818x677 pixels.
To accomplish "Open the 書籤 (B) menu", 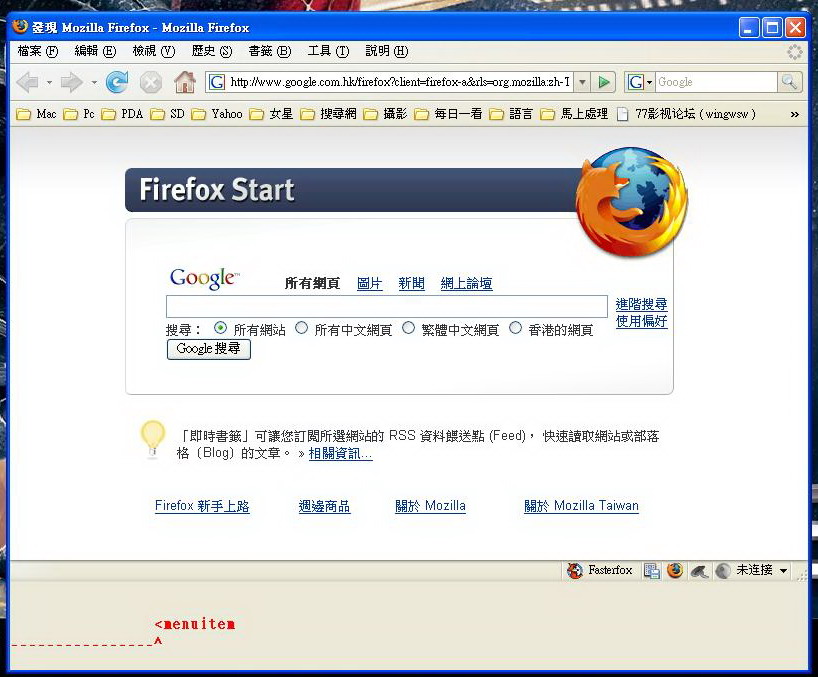I will click(269, 51).
